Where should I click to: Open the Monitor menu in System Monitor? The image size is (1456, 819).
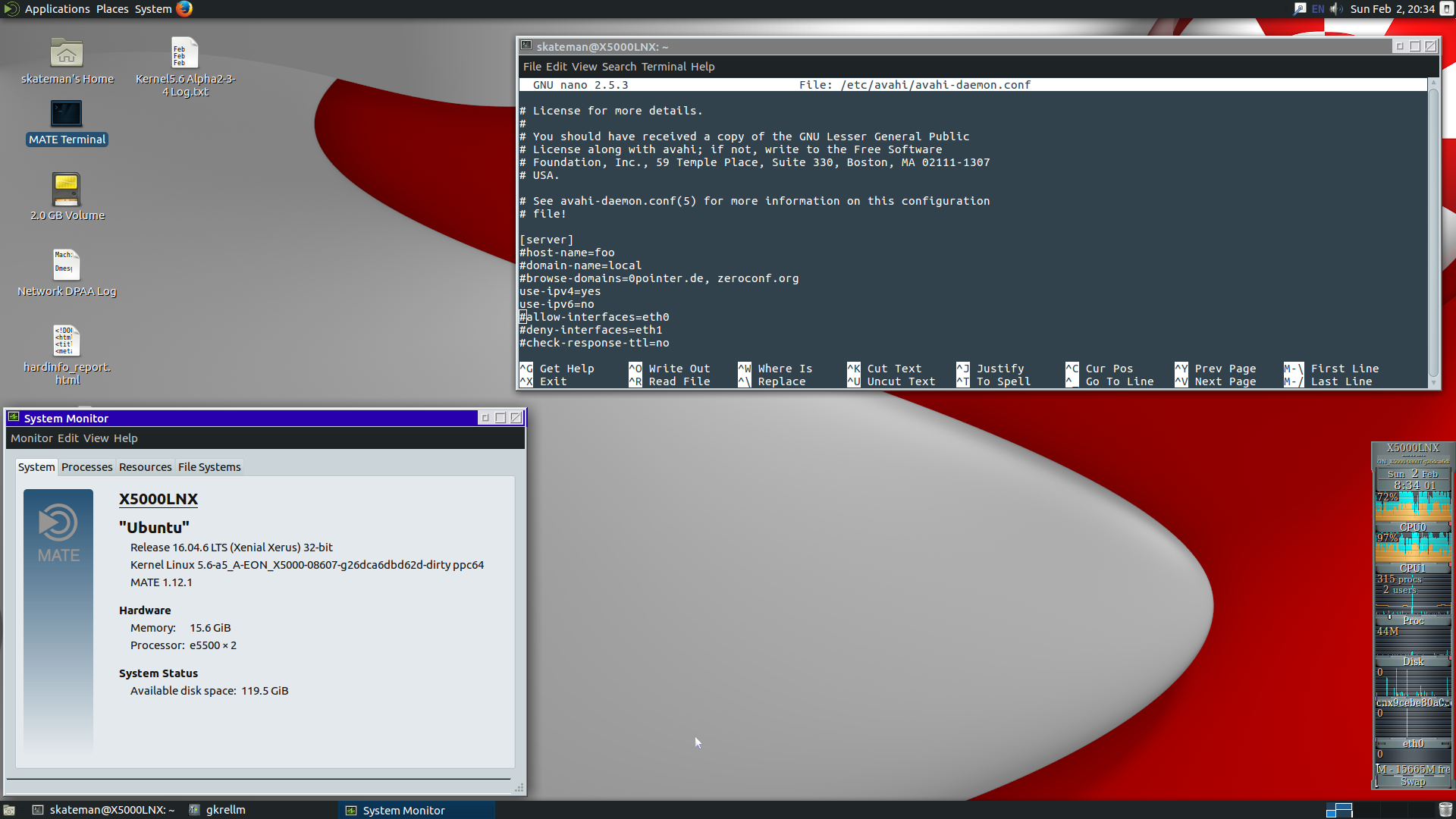click(x=32, y=438)
